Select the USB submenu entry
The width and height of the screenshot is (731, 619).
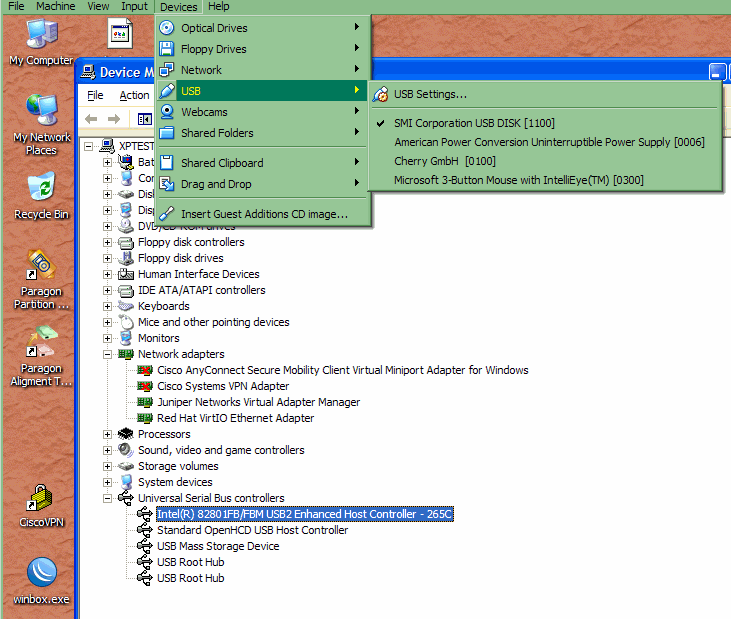click(263, 91)
